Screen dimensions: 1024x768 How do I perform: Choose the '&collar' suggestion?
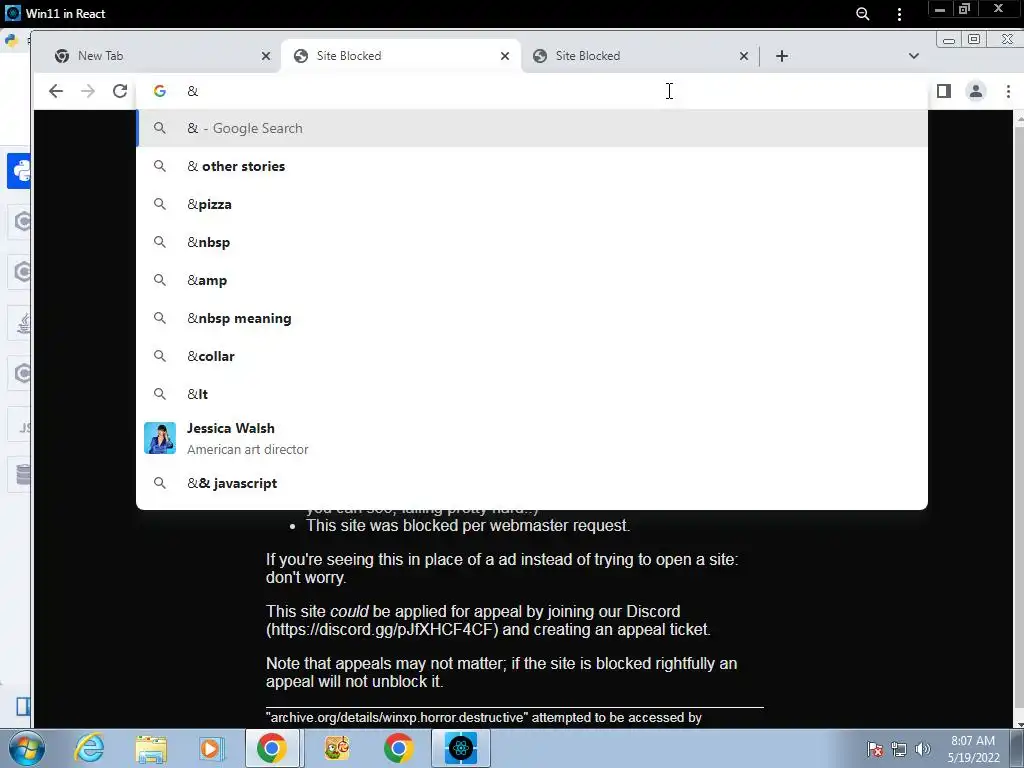[532, 356]
